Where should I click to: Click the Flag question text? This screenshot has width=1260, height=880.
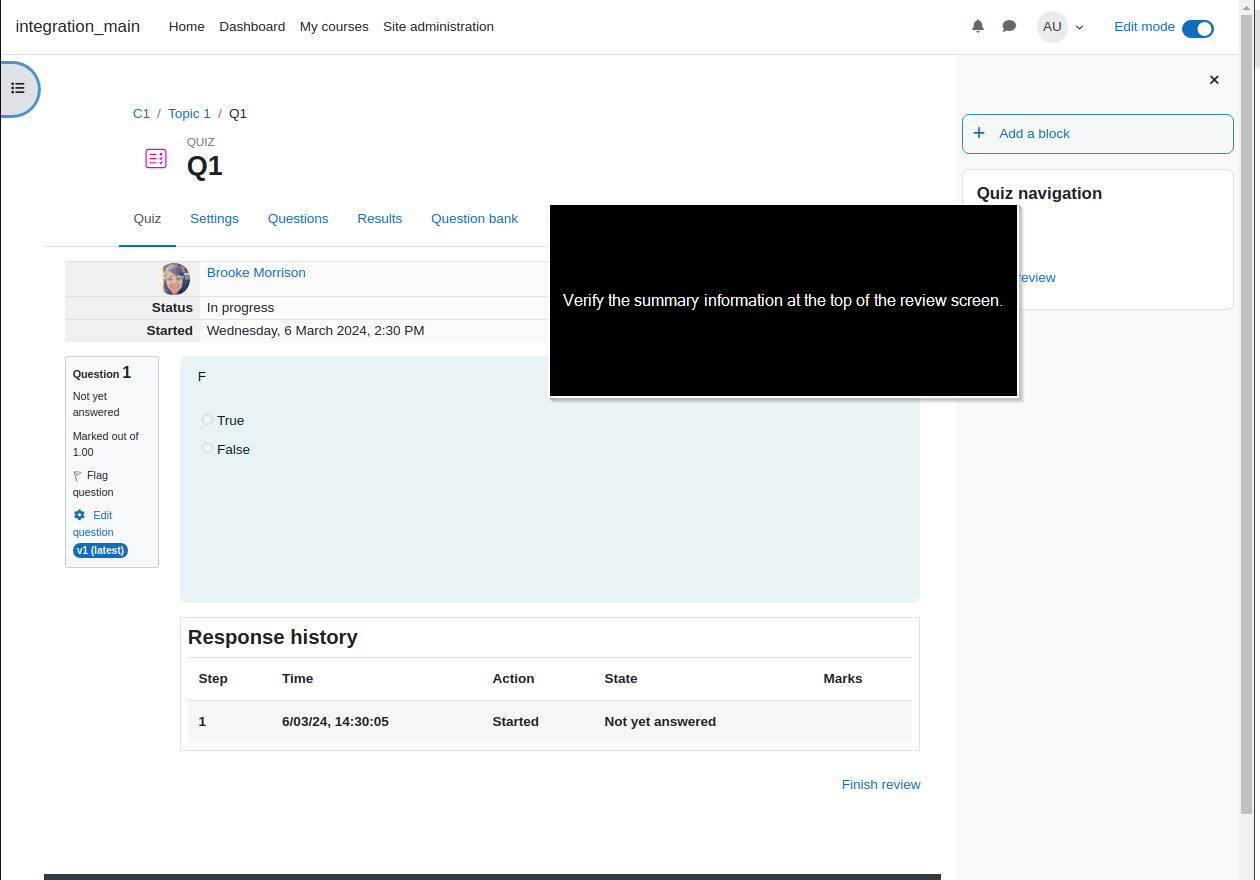[x=93, y=484]
